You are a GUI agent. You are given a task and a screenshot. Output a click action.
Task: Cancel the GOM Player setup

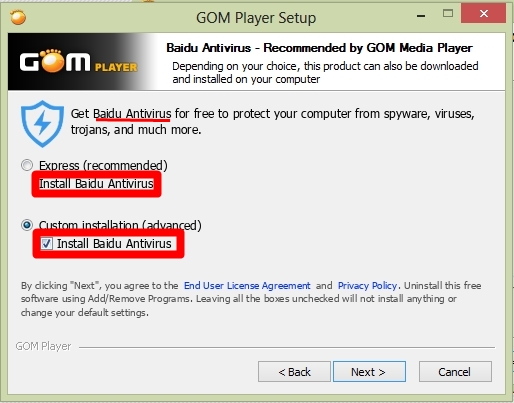(455, 371)
